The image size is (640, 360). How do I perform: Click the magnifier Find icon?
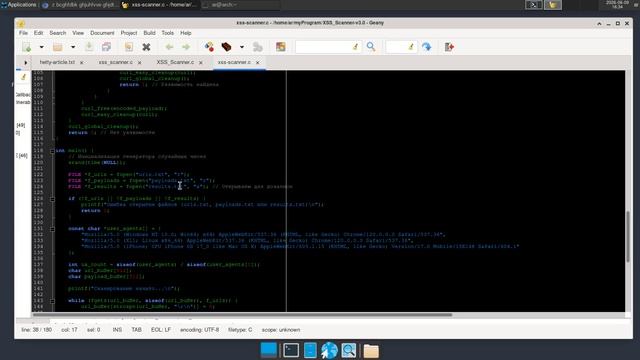(x=371, y=47)
